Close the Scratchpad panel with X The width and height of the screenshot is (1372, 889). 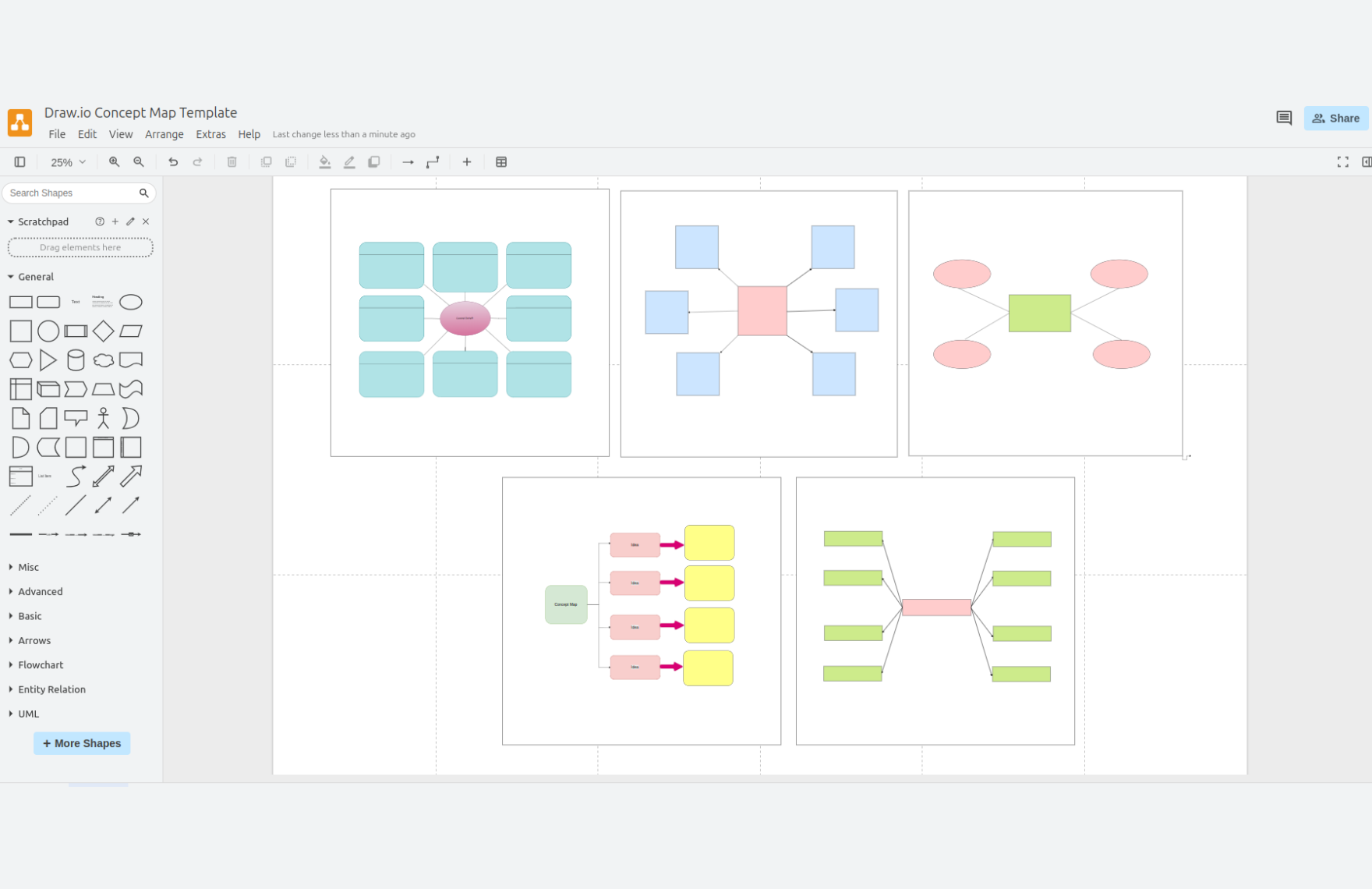(x=146, y=221)
